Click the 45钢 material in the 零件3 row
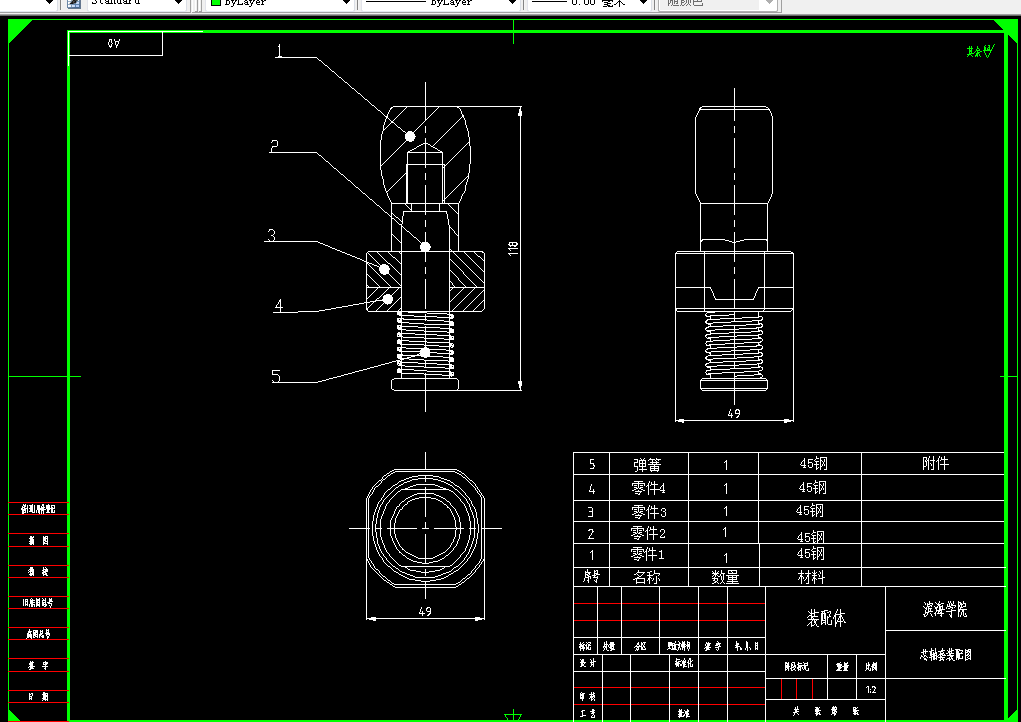The width and height of the screenshot is (1021, 722). [x=809, y=510]
